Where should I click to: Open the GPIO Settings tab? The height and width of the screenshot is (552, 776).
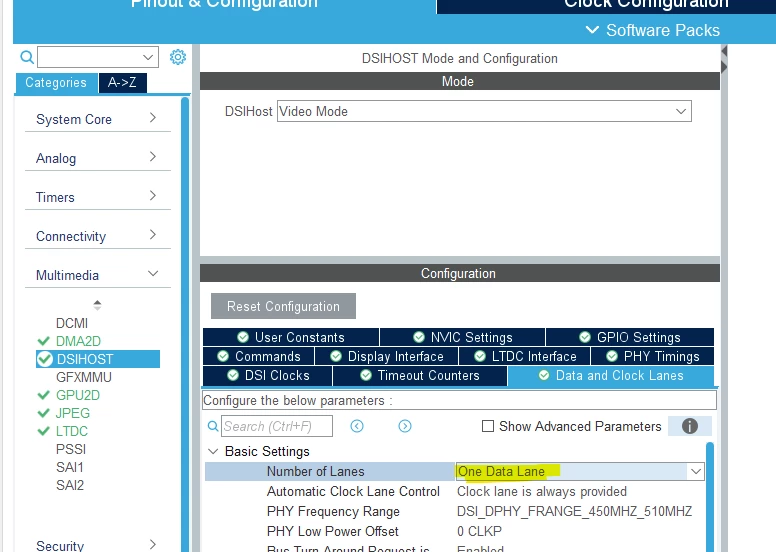(630, 337)
